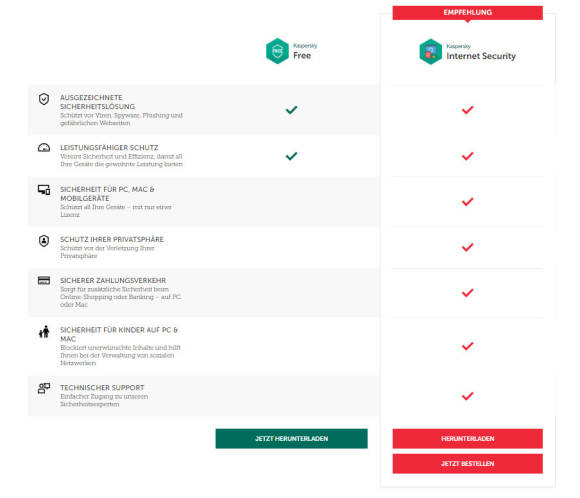Click the Internet Security hexagon logo
Viewport: 580px width, 498px height.
pos(430,52)
